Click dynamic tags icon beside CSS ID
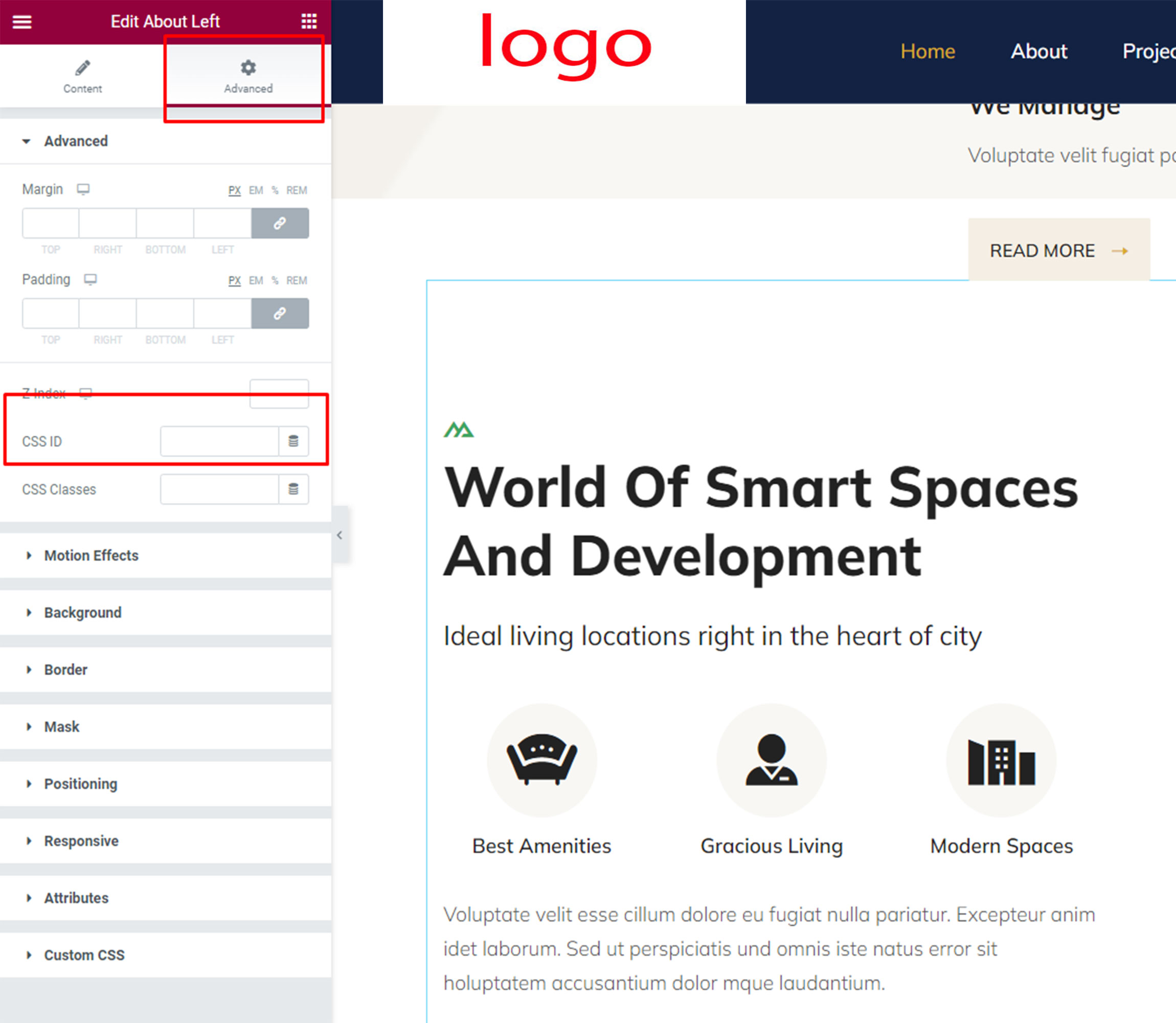This screenshot has width=1176, height=1023. pyautogui.click(x=293, y=441)
